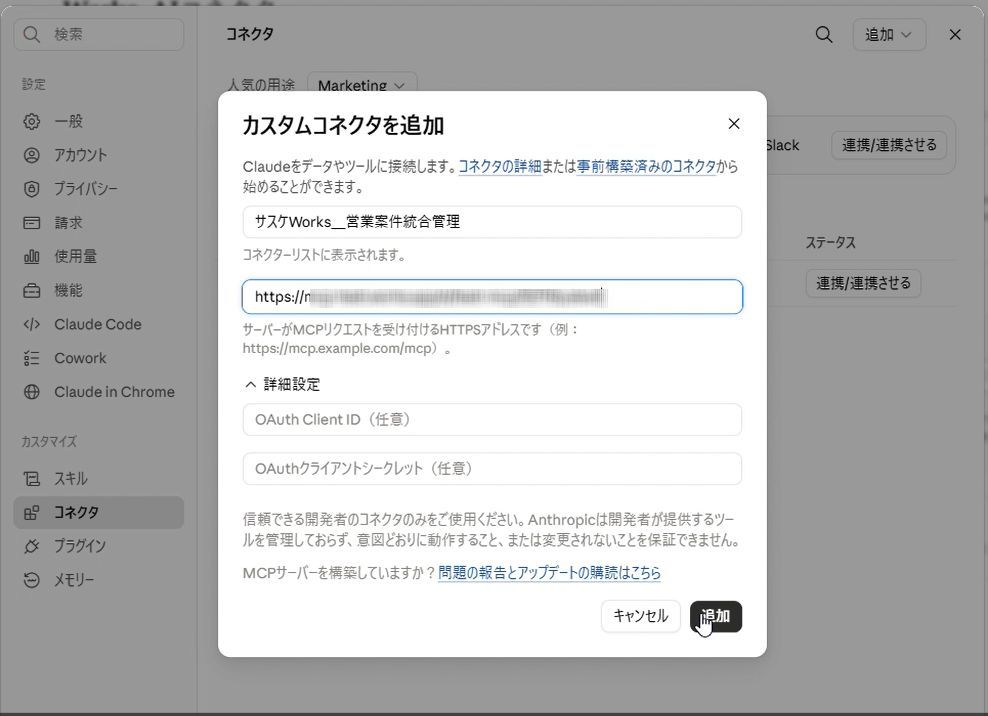Click the ステータス column header

coord(830,243)
